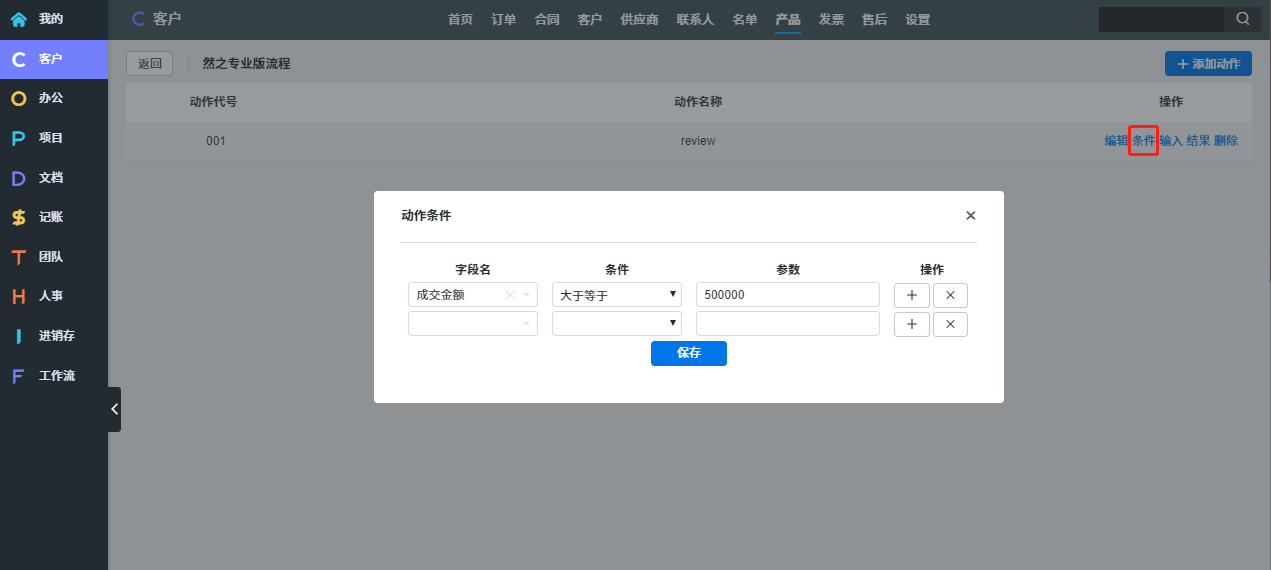Open the empty second-row condition dropdown
The width and height of the screenshot is (1271, 570).
point(616,324)
